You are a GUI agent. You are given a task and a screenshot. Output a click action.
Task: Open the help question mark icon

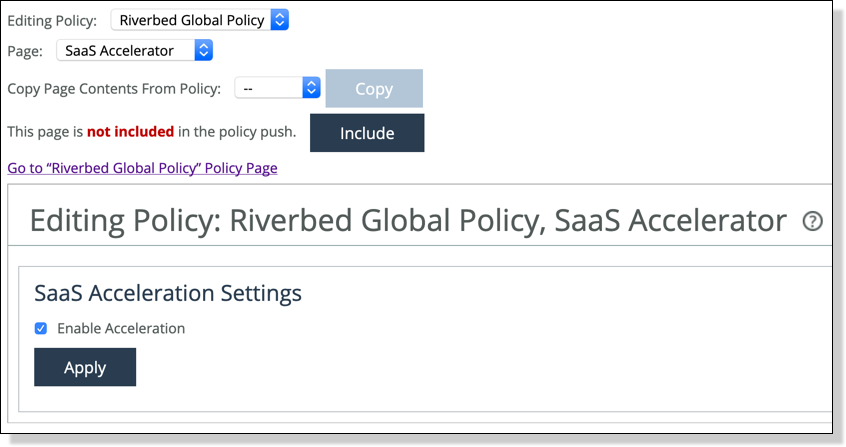click(813, 221)
